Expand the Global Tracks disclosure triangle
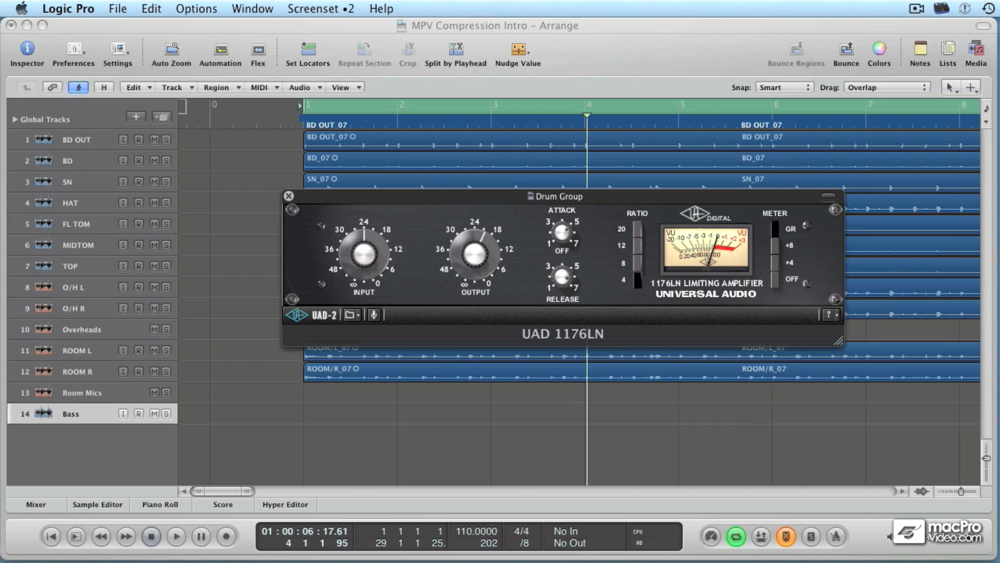Viewport: 1000px width, 563px height. pos(14,119)
